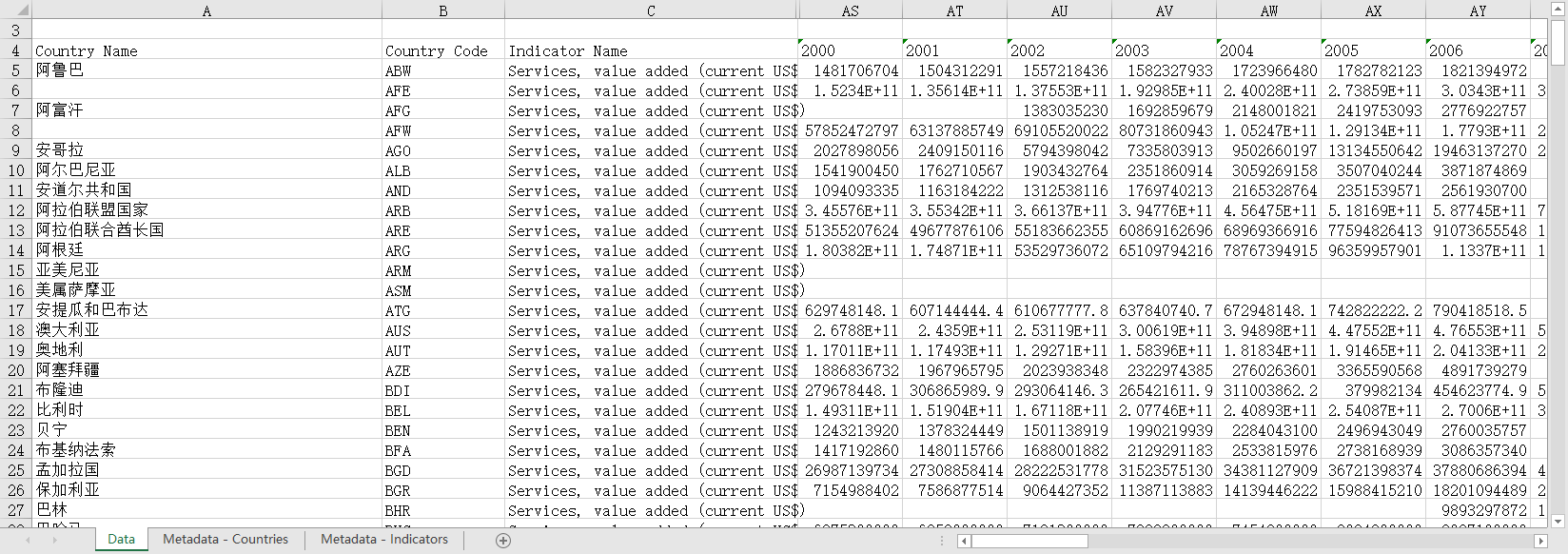1568x554 pixels.
Task: Click the cell containing 阿鲁巴
Action: click(206, 70)
